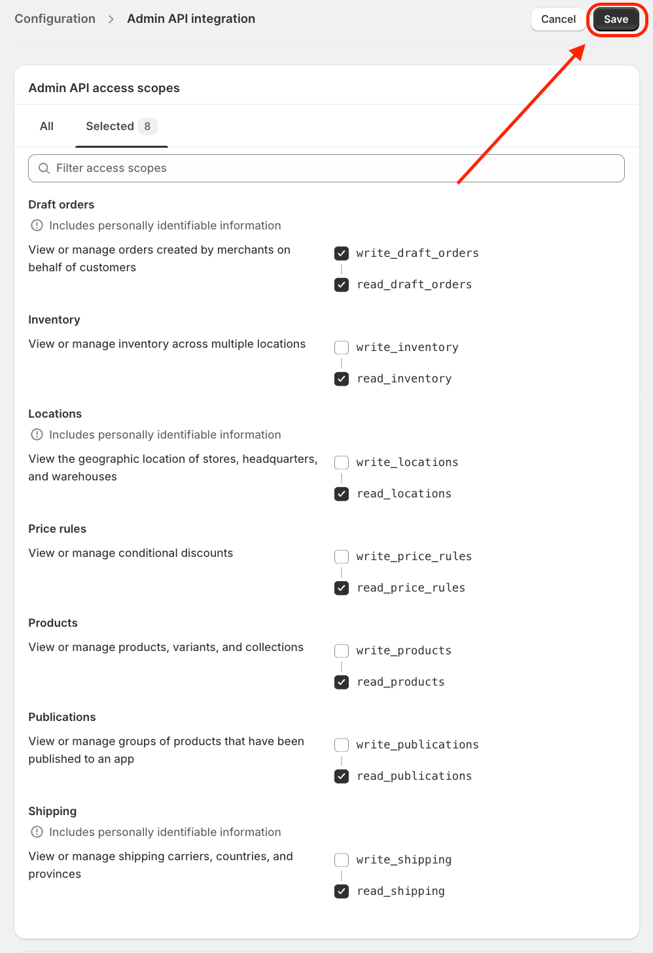Select the Selected tab

pos(121,126)
